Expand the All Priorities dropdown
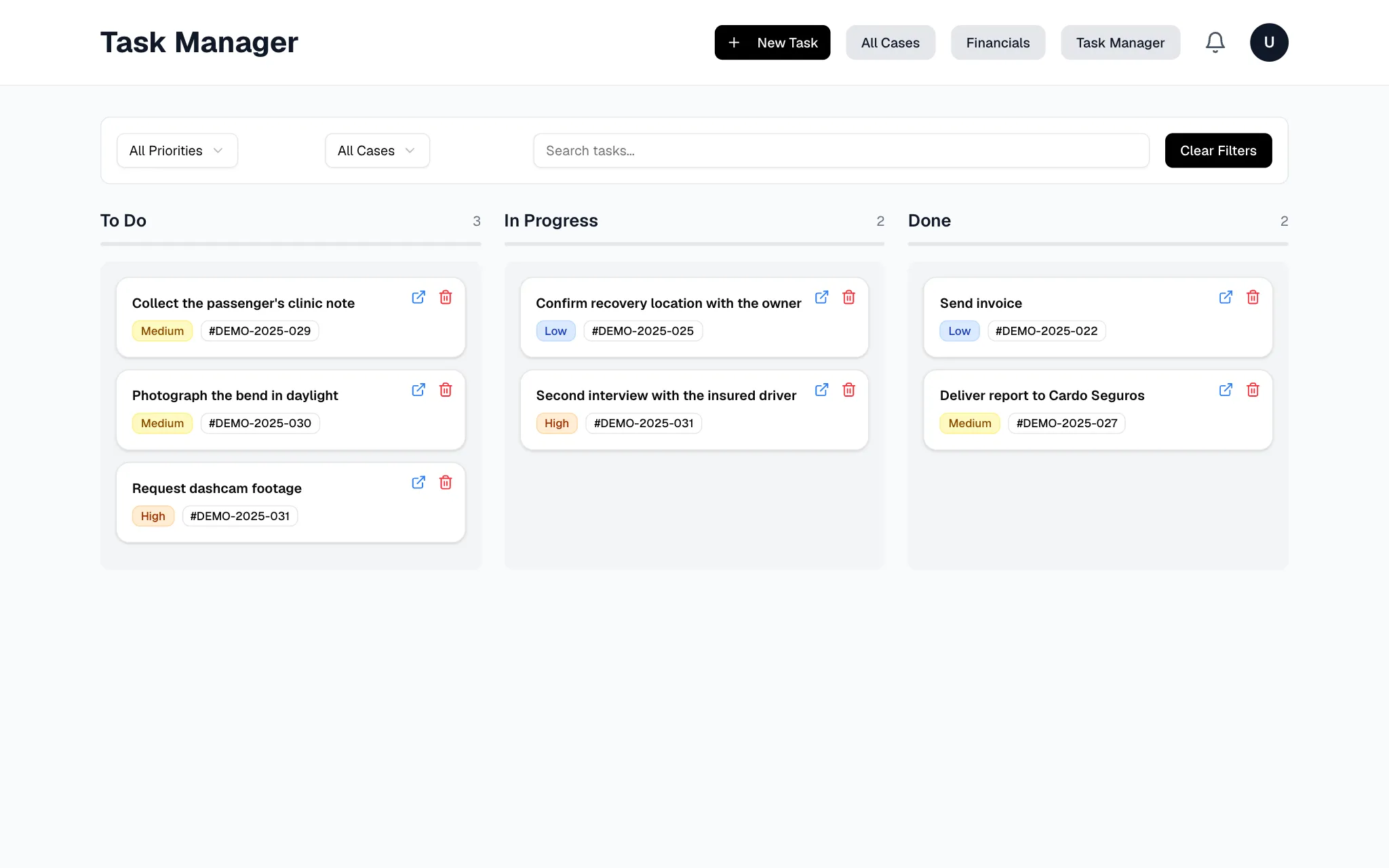 pyautogui.click(x=177, y=151)
